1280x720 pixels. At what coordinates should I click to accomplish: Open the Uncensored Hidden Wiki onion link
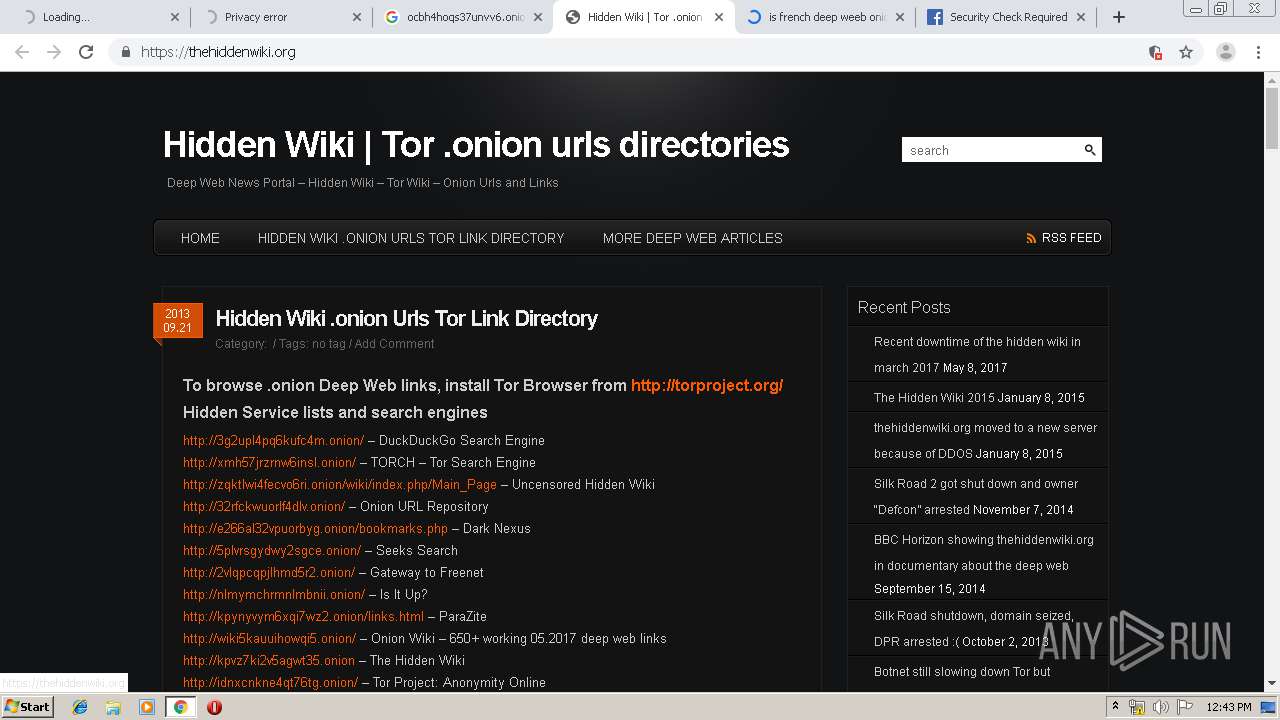[x=340, y=484]
